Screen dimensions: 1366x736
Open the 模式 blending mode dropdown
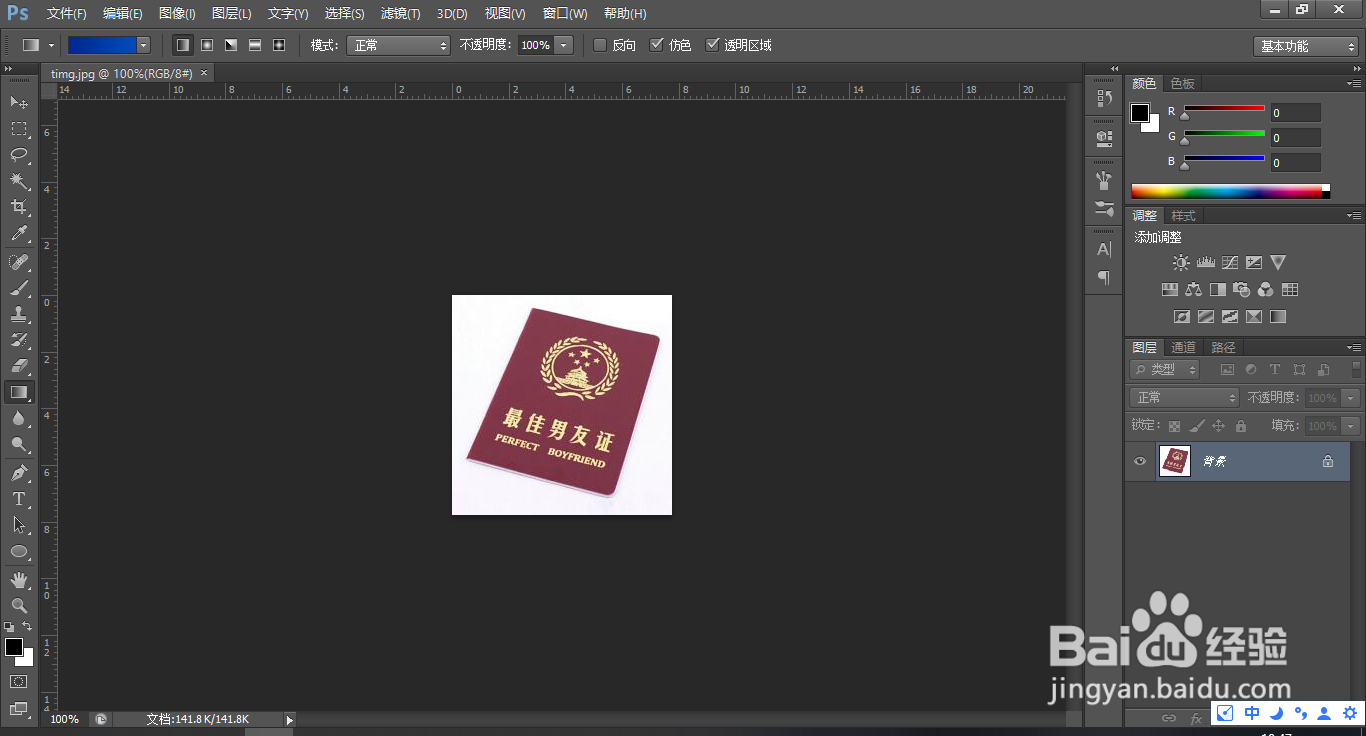pos(398,45)
